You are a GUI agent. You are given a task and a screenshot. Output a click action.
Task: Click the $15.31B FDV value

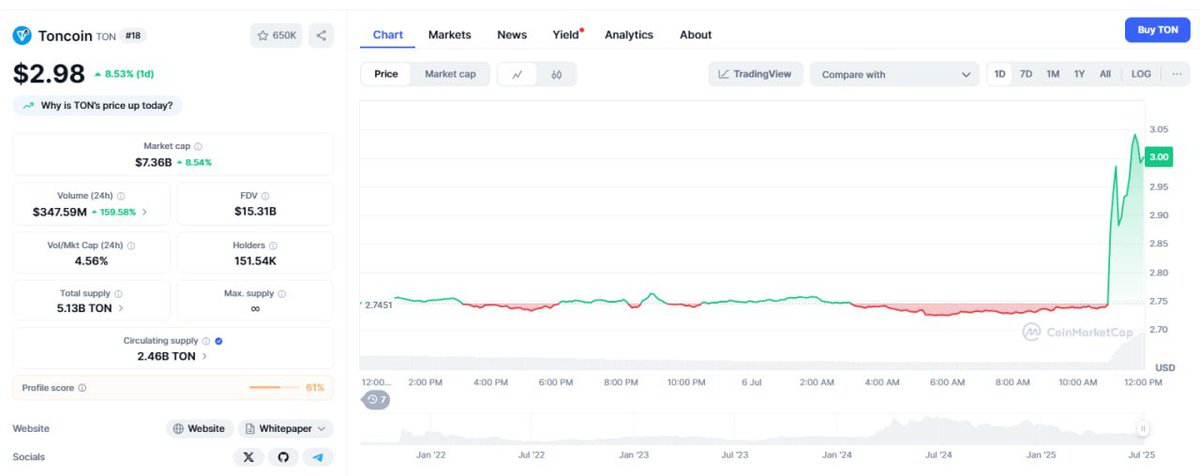[255, 212]
